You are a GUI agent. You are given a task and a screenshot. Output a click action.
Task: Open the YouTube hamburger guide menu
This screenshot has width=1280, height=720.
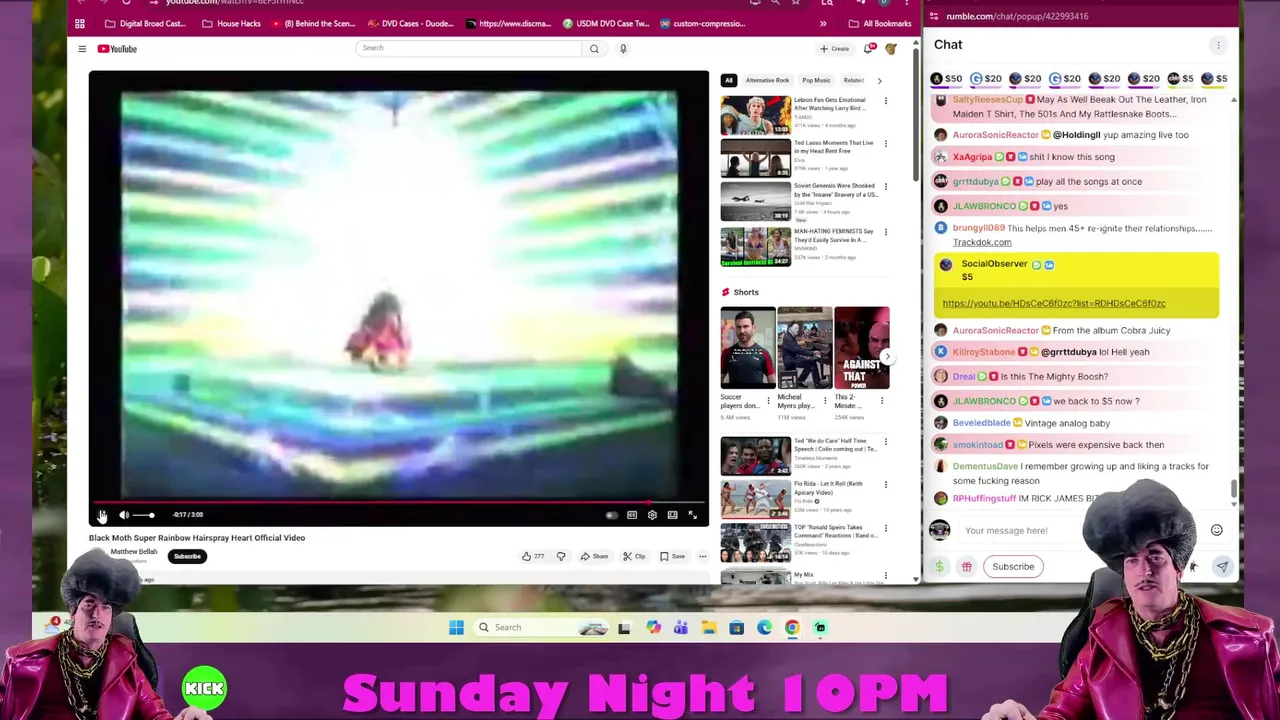[82, 49]
